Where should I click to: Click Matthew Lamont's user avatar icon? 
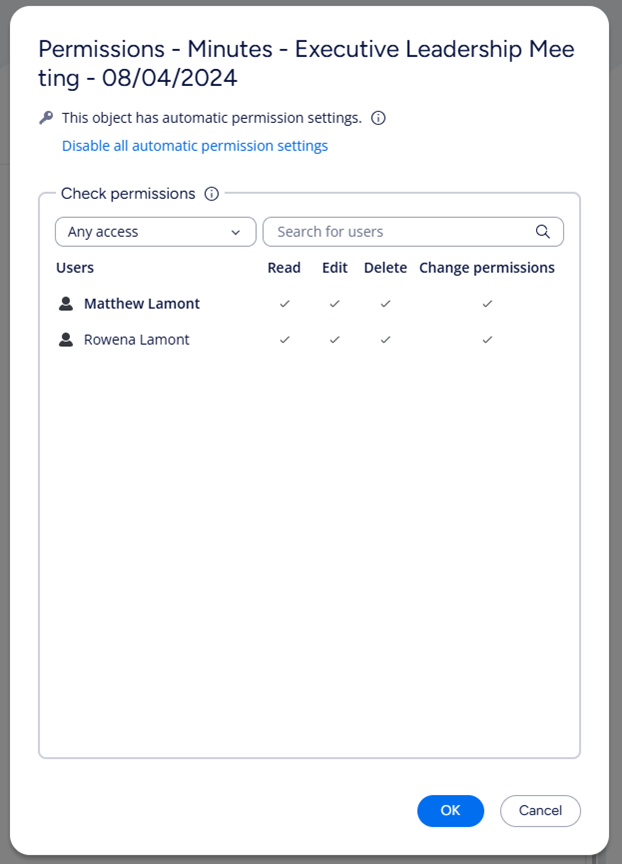[66, 304]
